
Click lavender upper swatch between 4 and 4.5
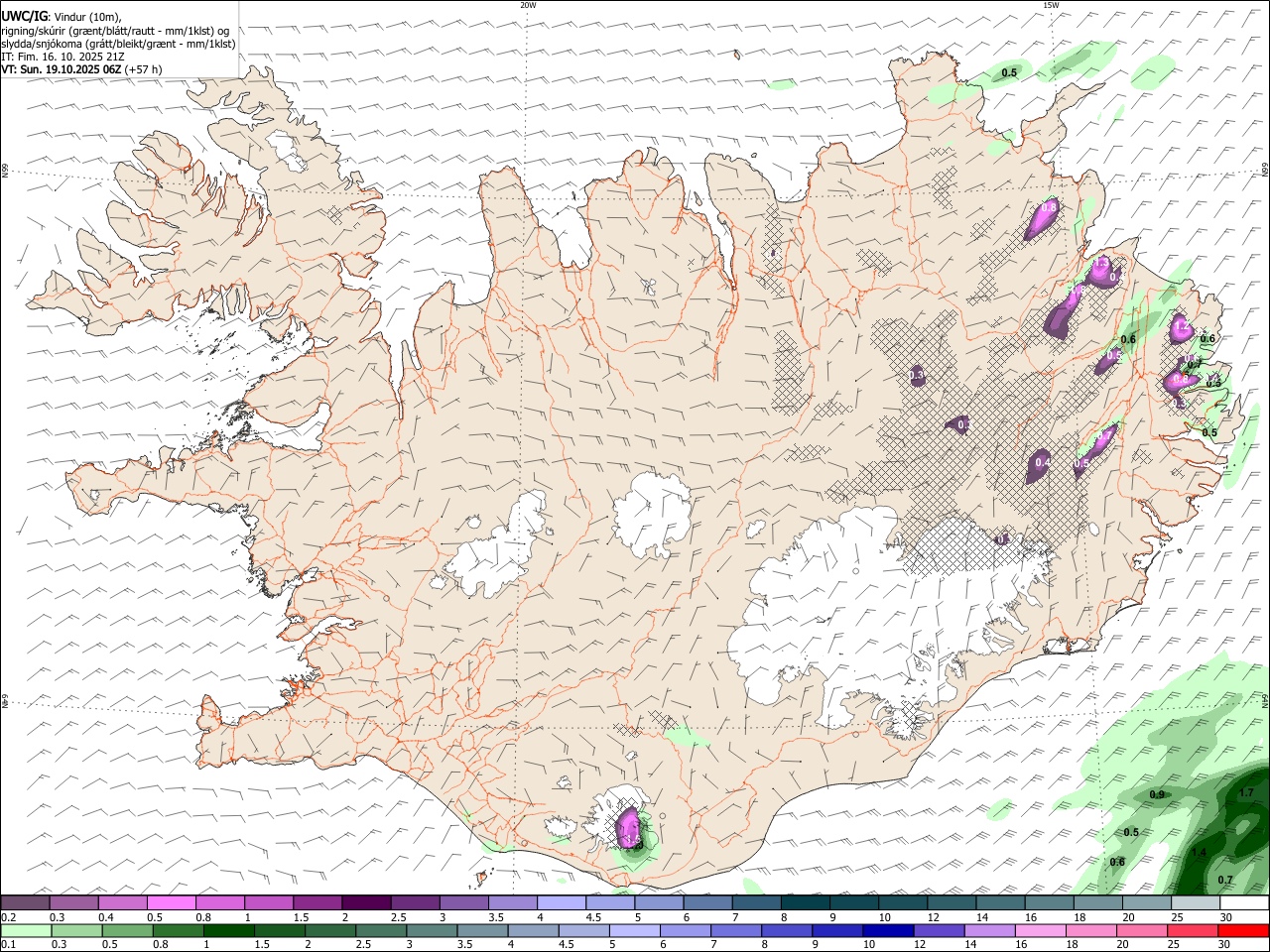tap(562, 902)
